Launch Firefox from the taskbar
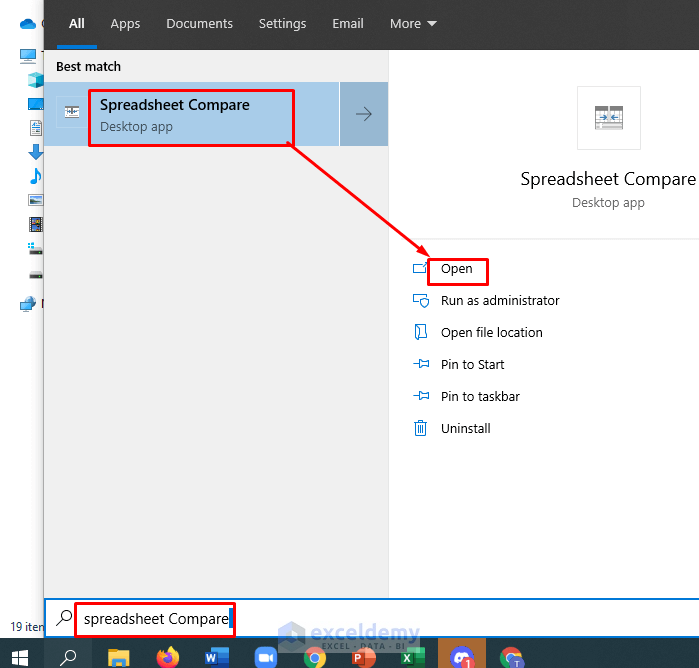This screenshot has height=668, width=699. click(x=168, y=657)
